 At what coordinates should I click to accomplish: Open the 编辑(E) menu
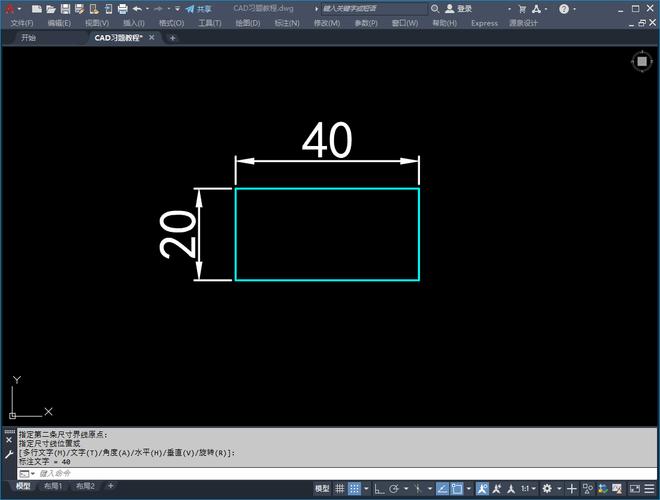[59, 23]
